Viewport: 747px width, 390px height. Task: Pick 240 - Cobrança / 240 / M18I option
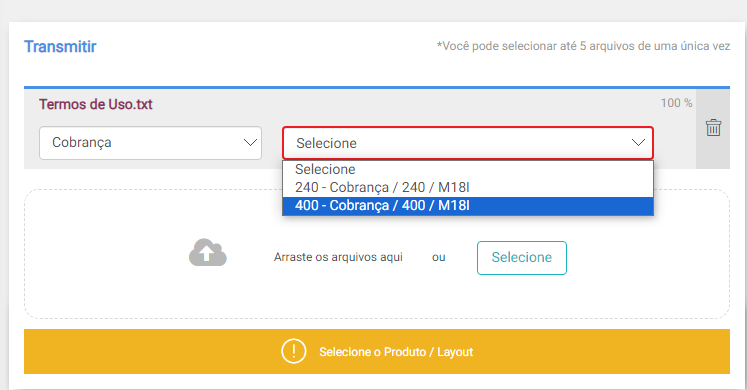coord(468,188)
